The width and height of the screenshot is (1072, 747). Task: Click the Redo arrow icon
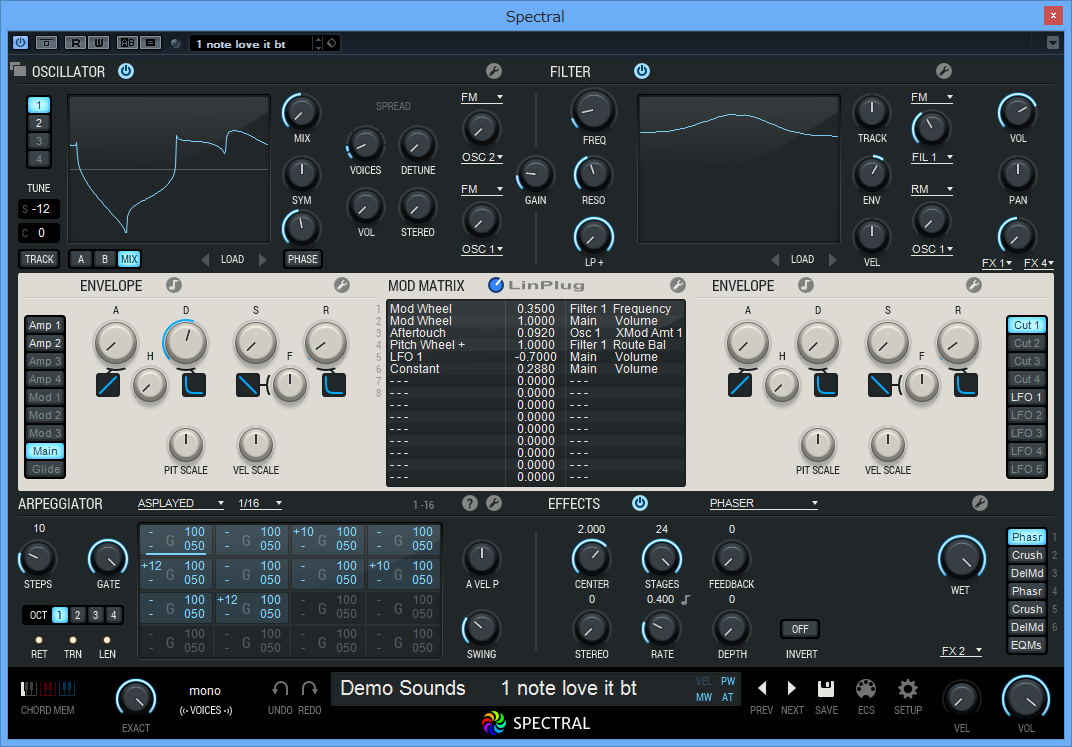310,688
